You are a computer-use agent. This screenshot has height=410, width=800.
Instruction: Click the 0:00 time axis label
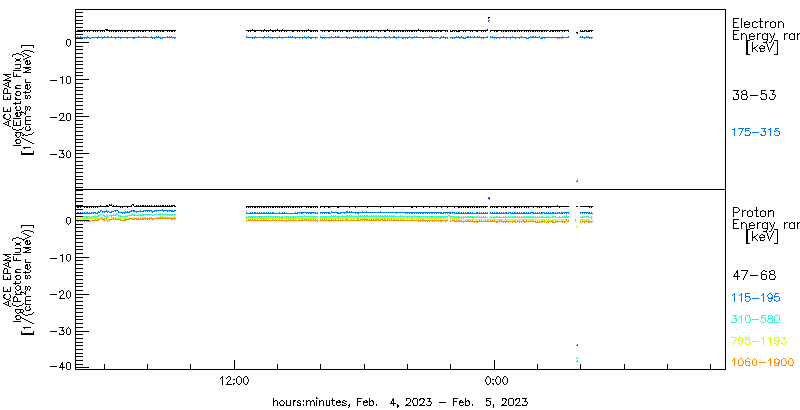[494, 380]
